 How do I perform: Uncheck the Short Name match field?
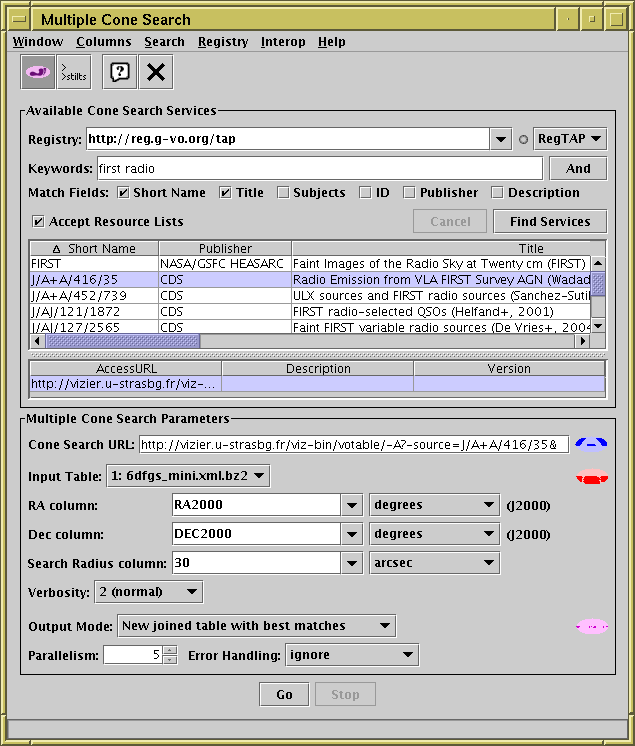(x=124, y=193)
